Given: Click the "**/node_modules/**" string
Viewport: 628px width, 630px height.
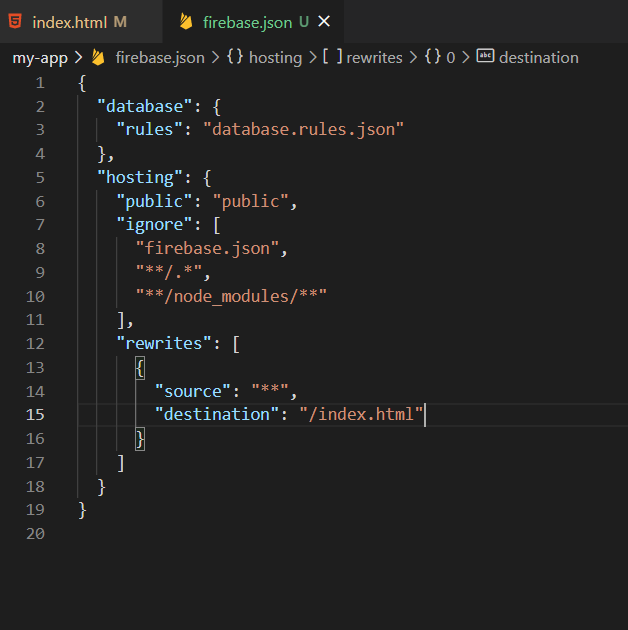Looking at the screenshot, I should point(231,297).
